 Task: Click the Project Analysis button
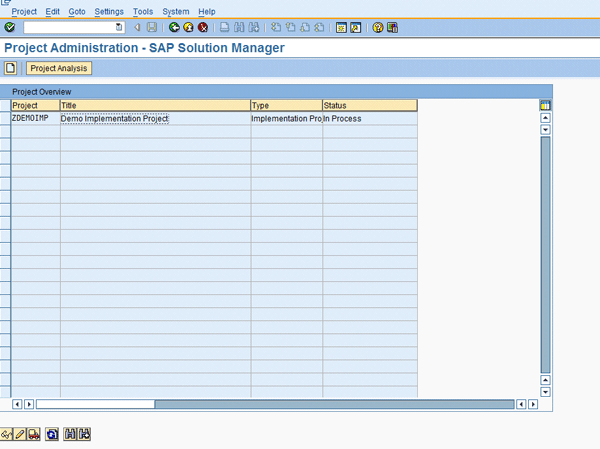(x=59, y=68)
